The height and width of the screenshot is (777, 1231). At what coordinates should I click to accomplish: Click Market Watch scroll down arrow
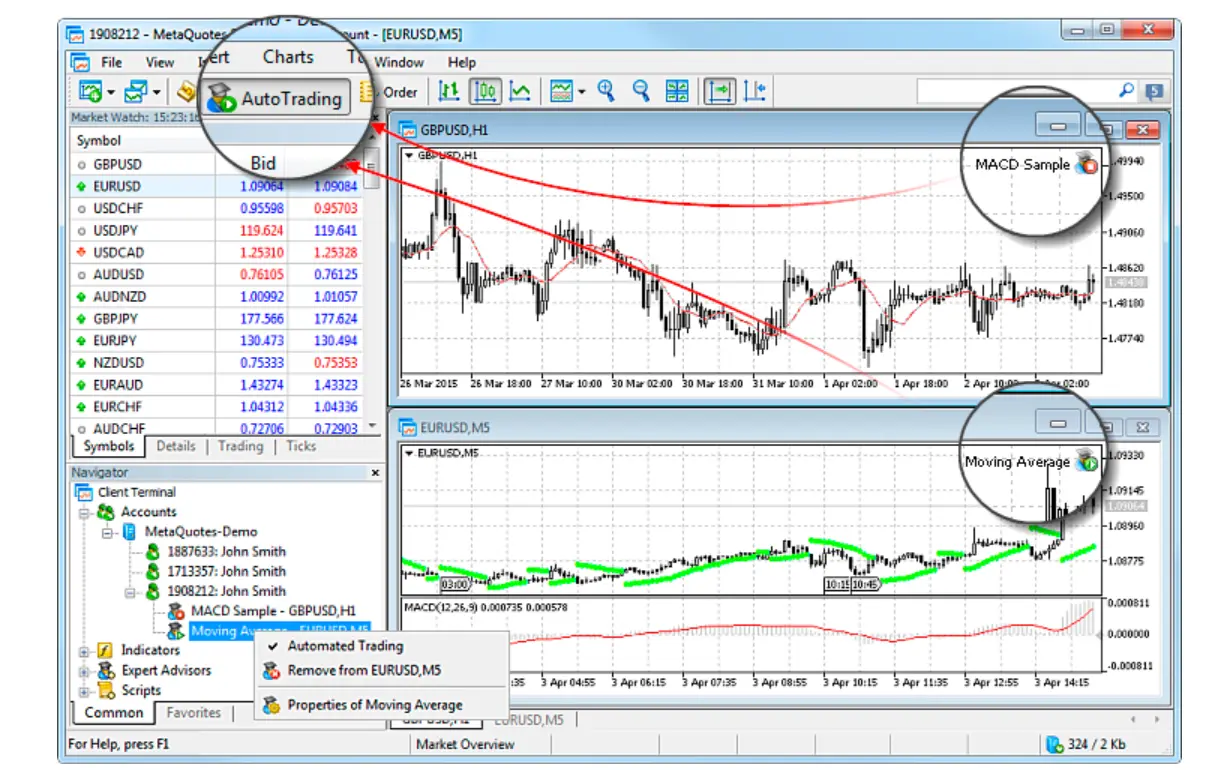click(373, 426)
